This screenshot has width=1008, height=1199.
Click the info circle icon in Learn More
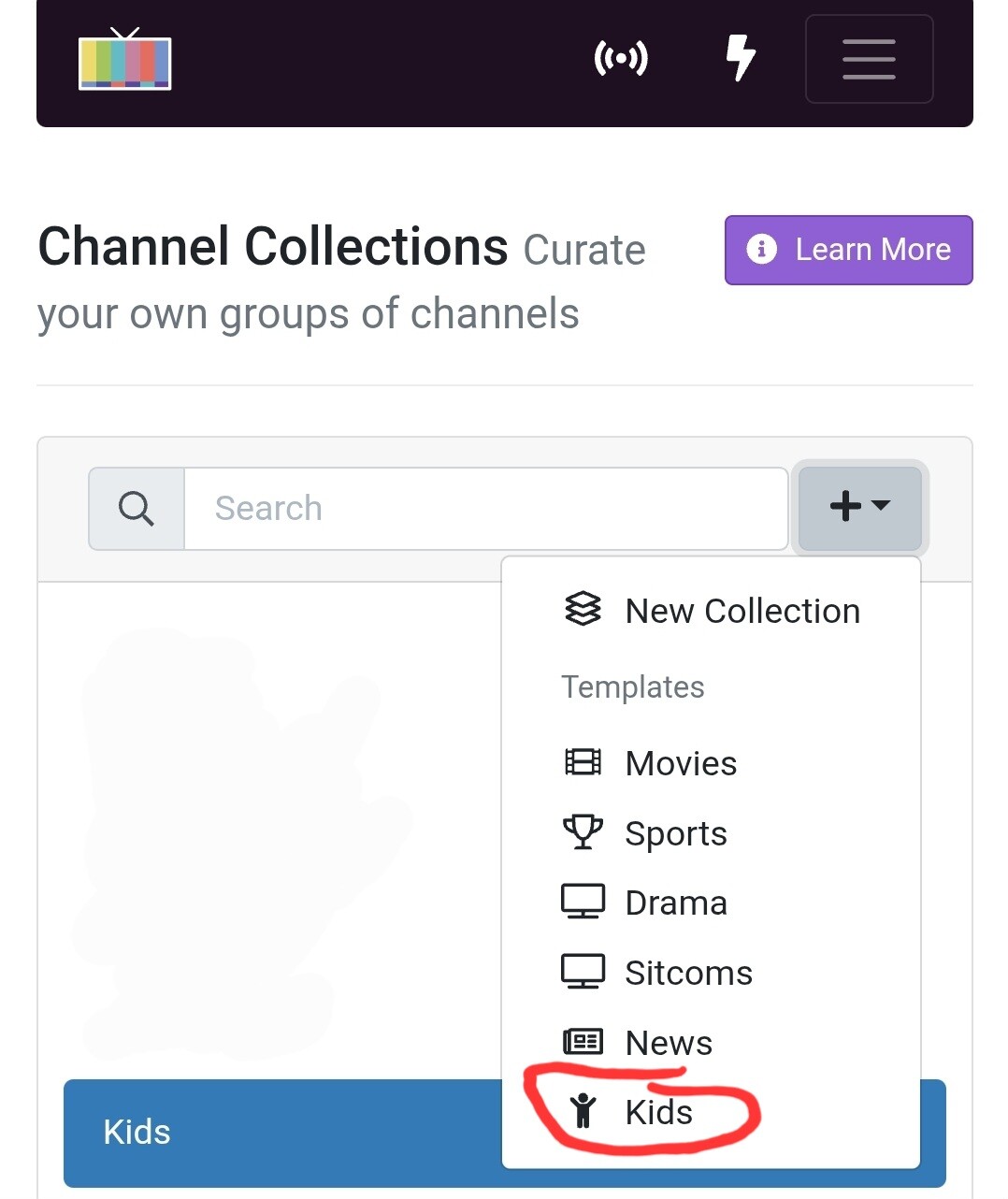[x=761, y=250]
